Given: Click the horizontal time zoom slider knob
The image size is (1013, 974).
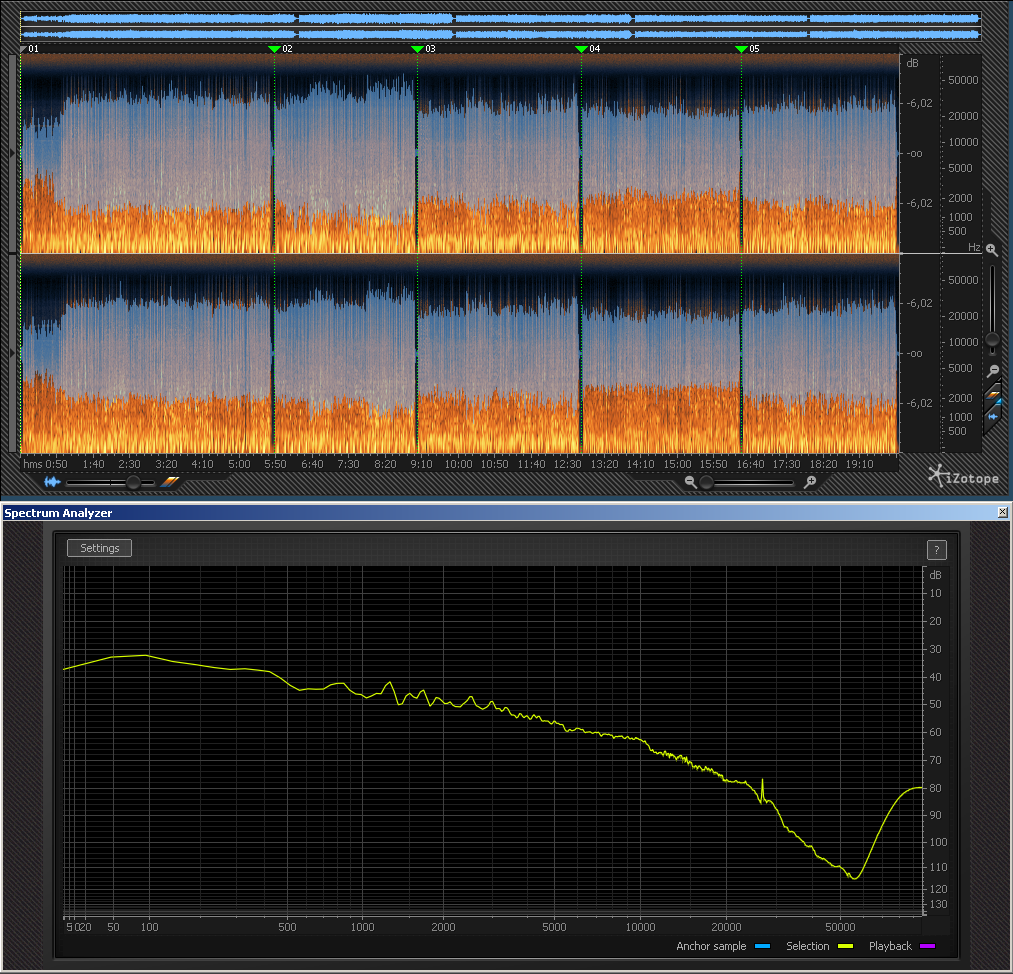Looking at the screenshot, I should click(x=707, y=482).
